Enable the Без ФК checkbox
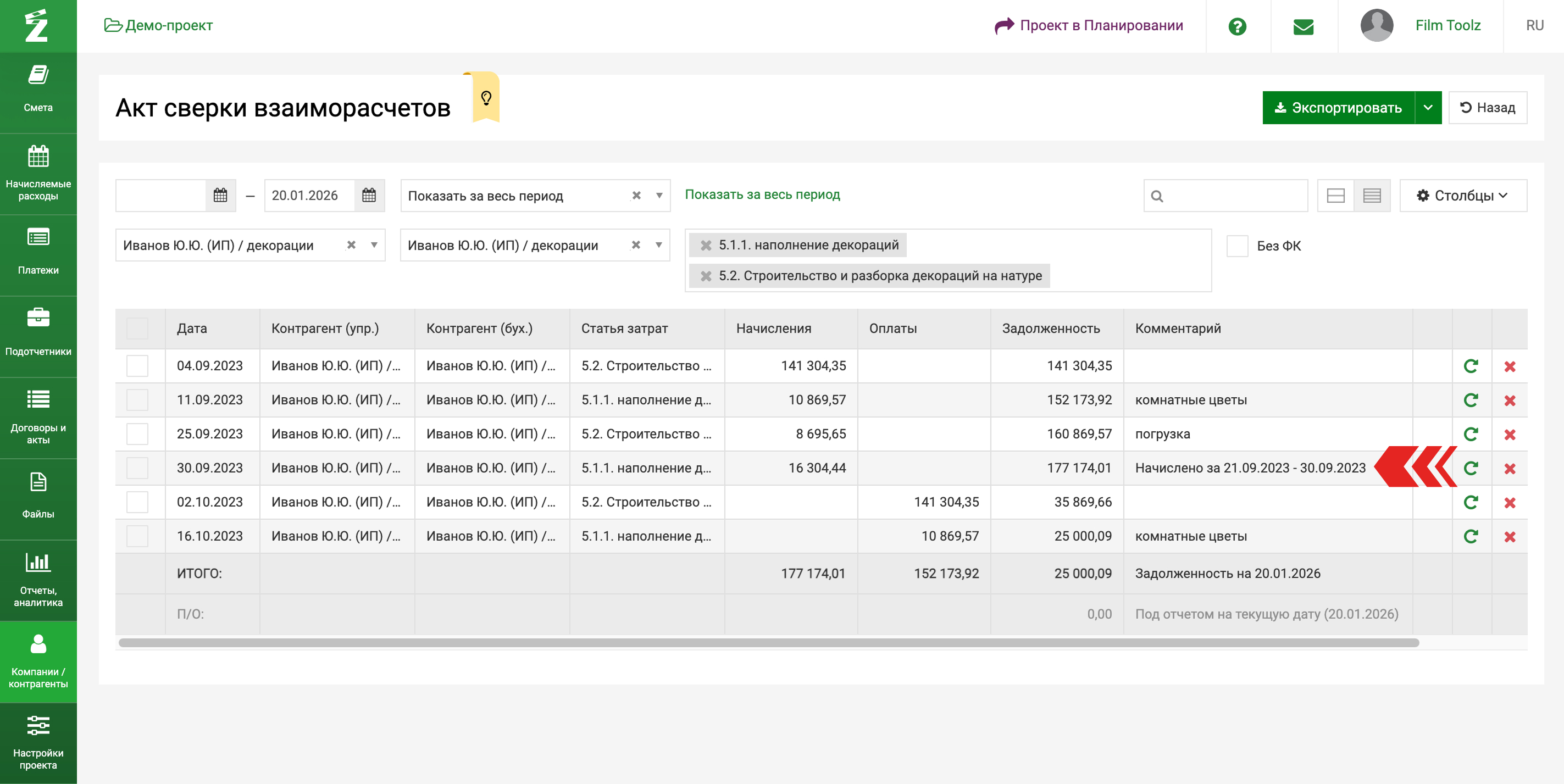Viewport: 1564px width, 784px height. [1237, 246]
